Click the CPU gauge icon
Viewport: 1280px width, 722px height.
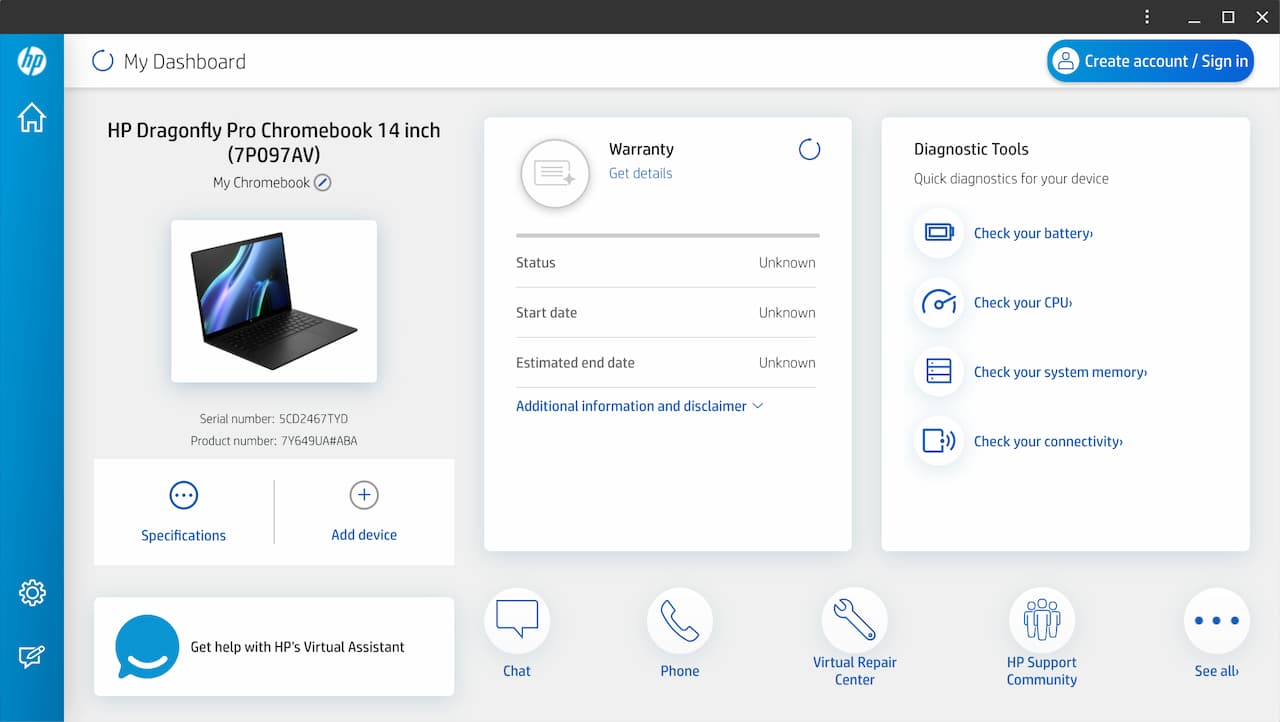[x=939, y=302]
